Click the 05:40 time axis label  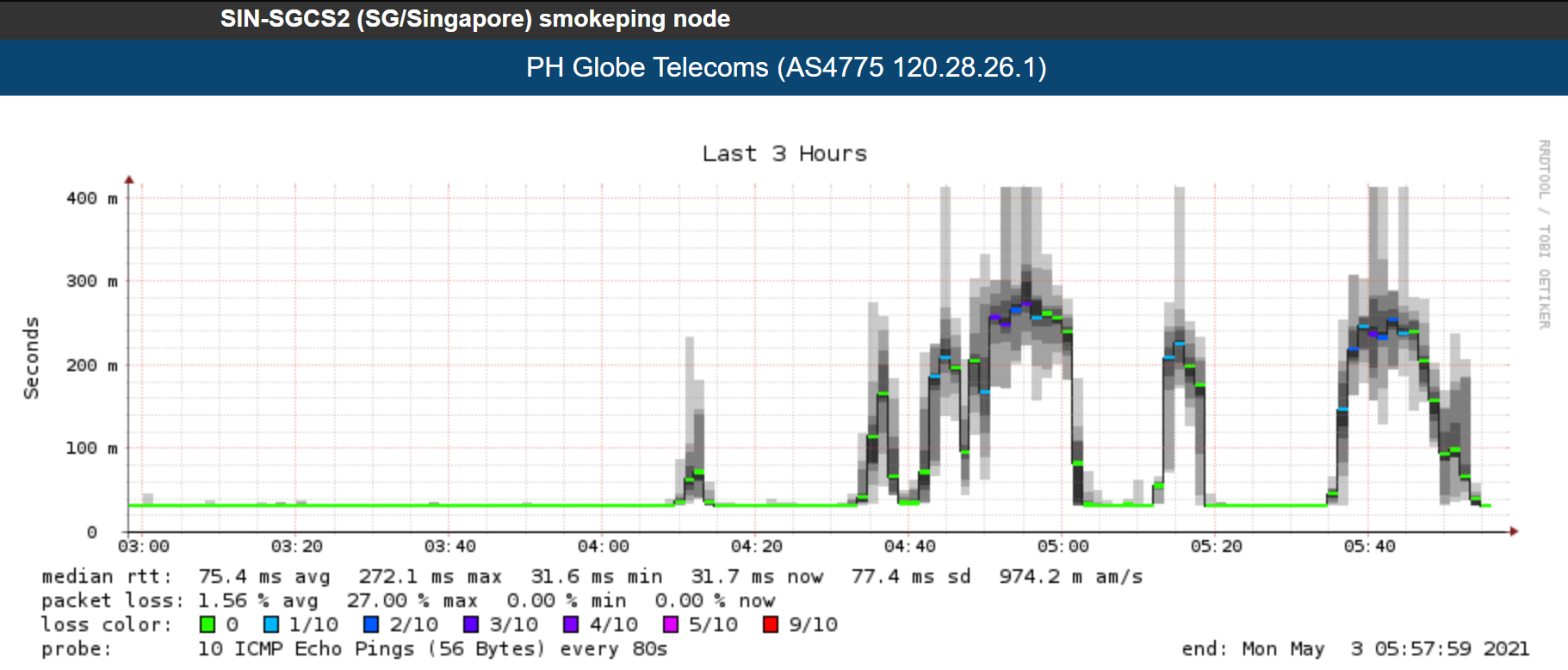click(x=1369, y=546)
